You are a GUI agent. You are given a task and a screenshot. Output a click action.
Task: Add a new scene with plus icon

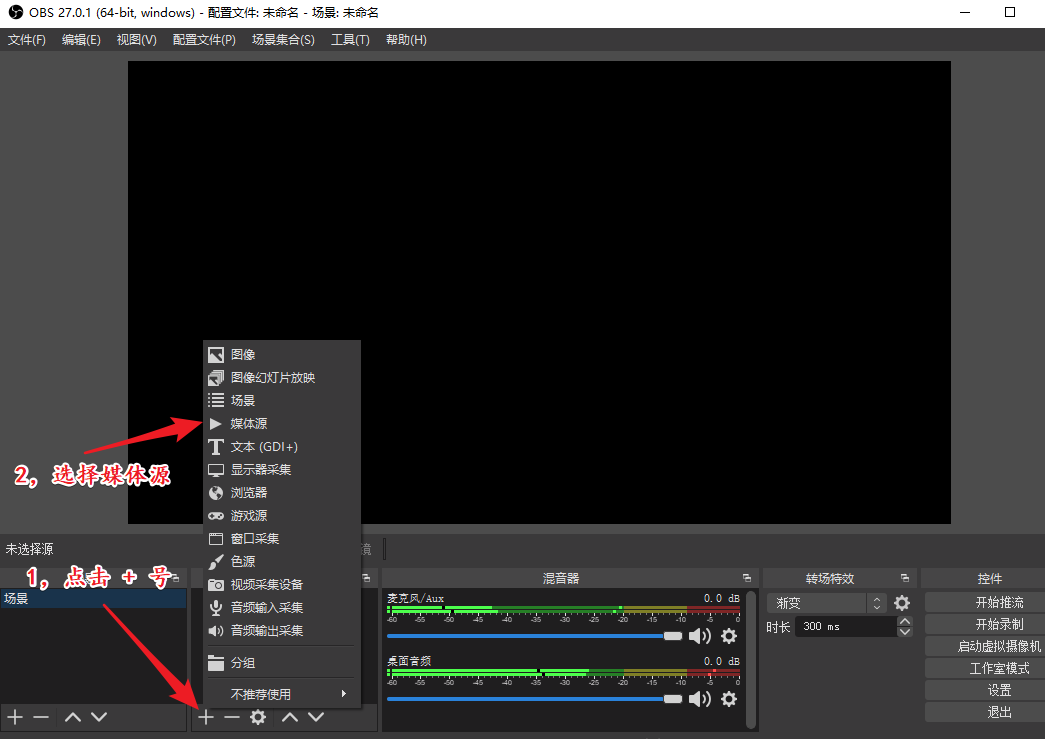point(15,717)
